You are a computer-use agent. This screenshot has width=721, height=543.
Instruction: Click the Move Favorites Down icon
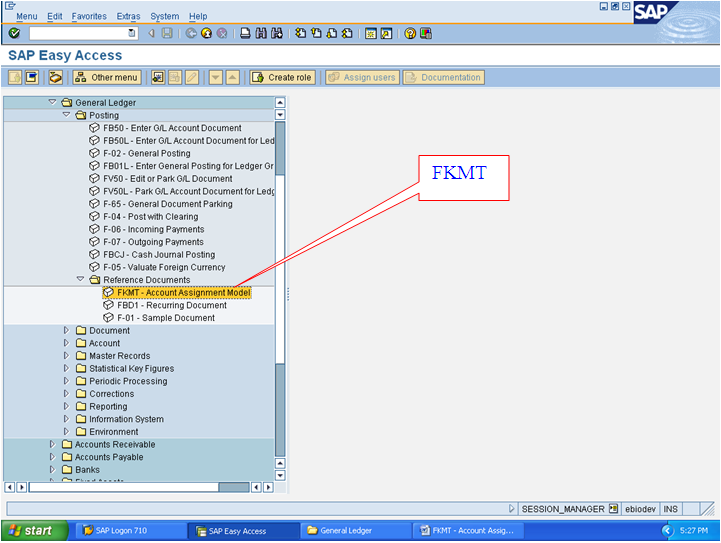(x=216, y=77)
